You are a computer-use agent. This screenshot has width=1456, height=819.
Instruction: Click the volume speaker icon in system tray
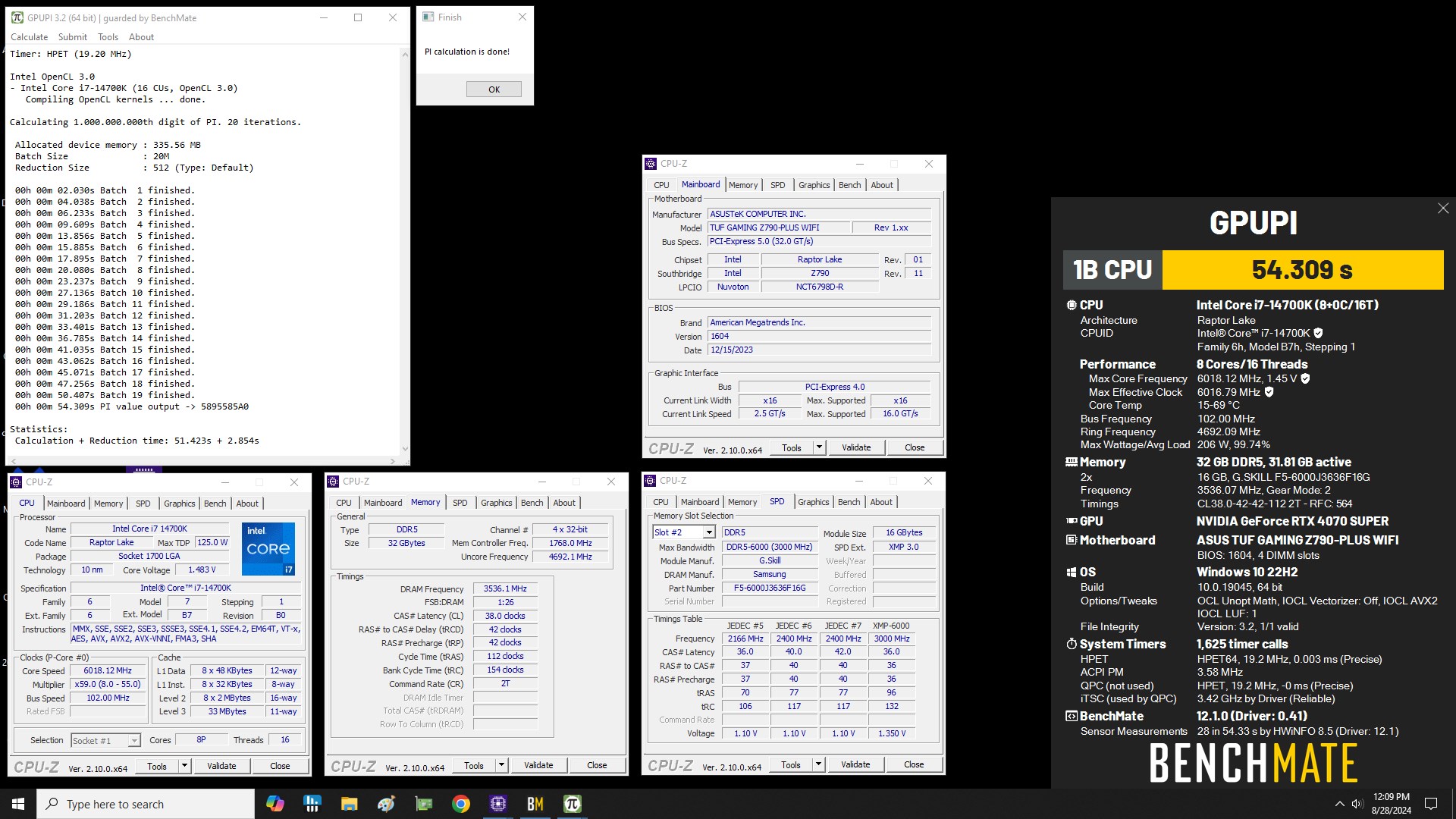1357,804
